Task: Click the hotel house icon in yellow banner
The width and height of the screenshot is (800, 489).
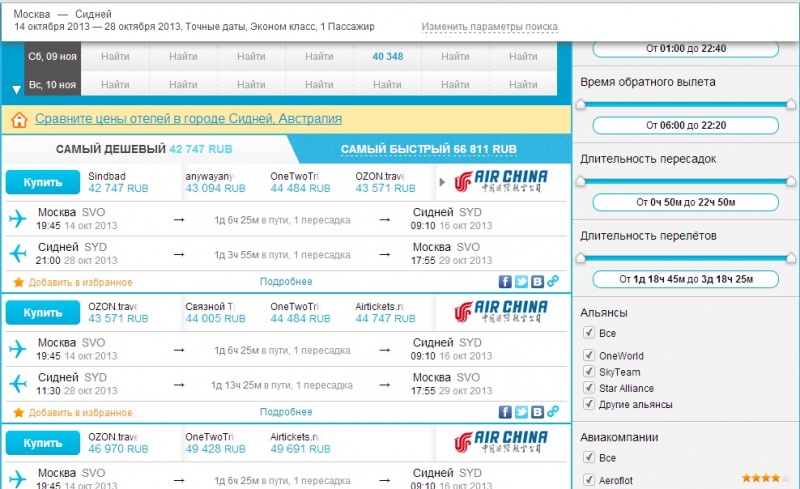Action: coord(19,120)
